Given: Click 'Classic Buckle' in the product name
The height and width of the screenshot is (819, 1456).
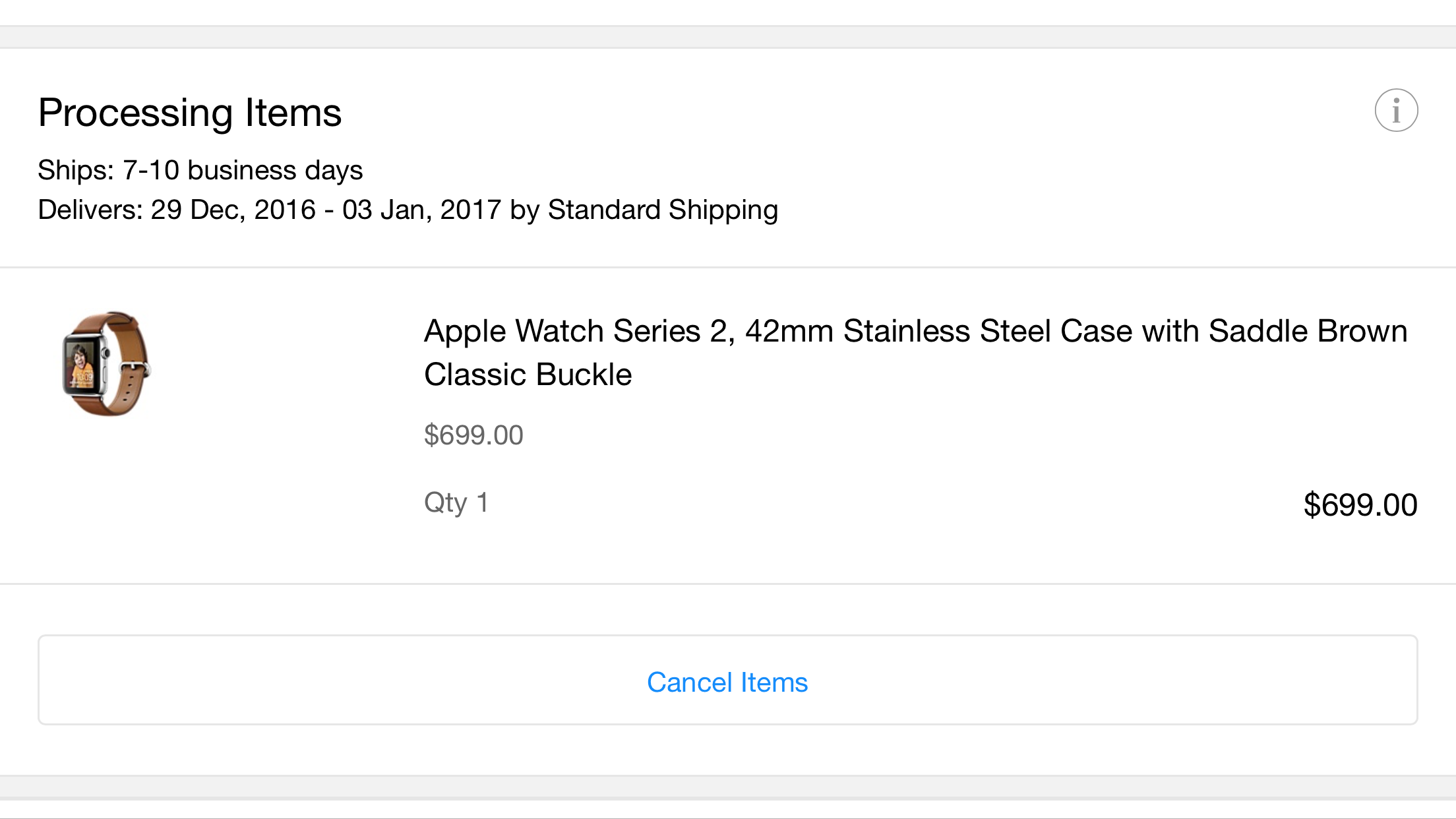Looking at the screenshot, I should click(x=528, y=375).
